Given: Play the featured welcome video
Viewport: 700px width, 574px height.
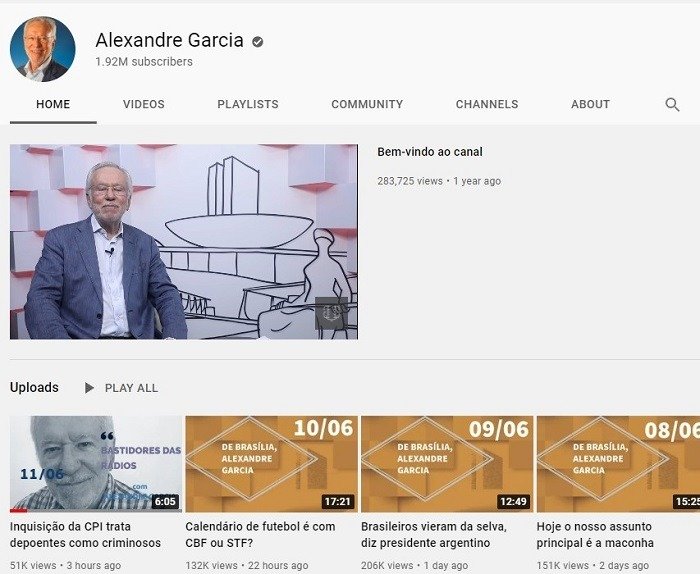Looking at the screenshot, I should click(184, 242).
